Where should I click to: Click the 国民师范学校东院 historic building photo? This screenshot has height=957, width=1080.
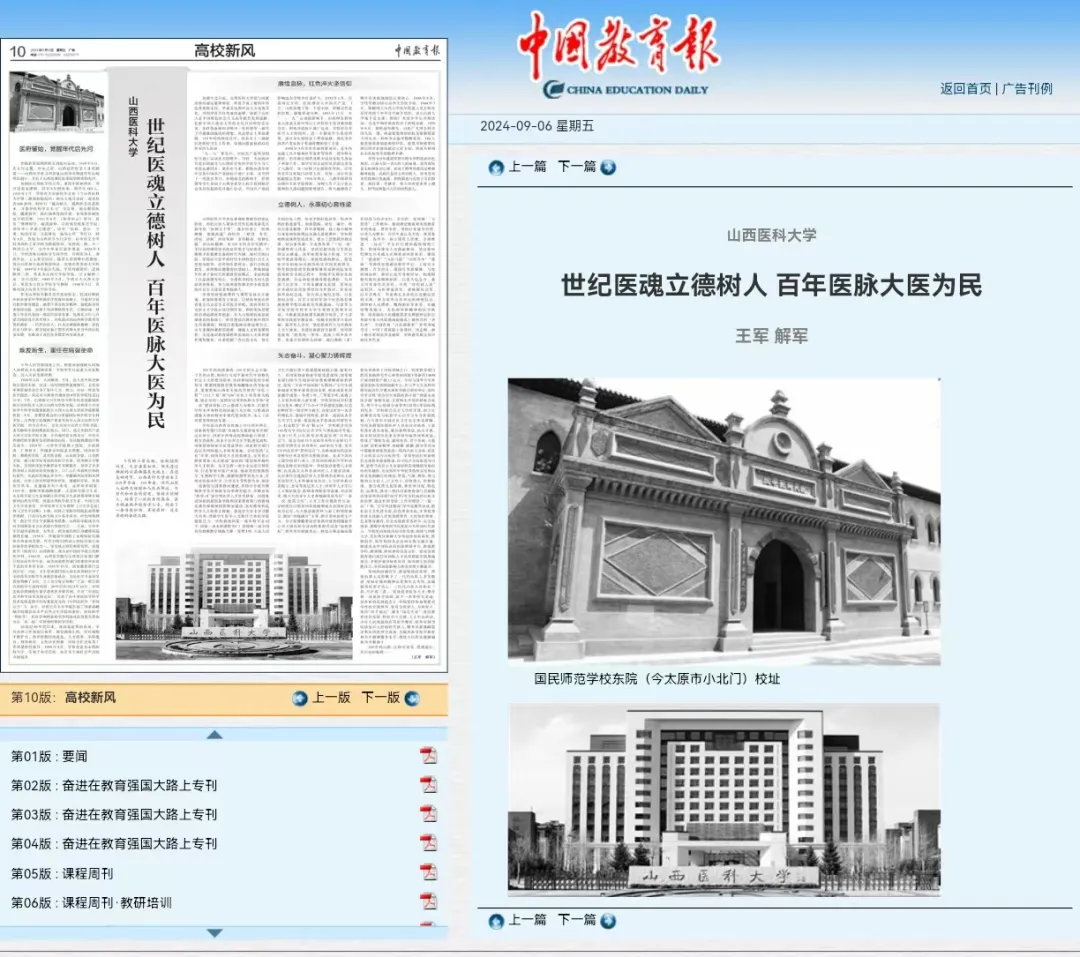tap(723, 520)
